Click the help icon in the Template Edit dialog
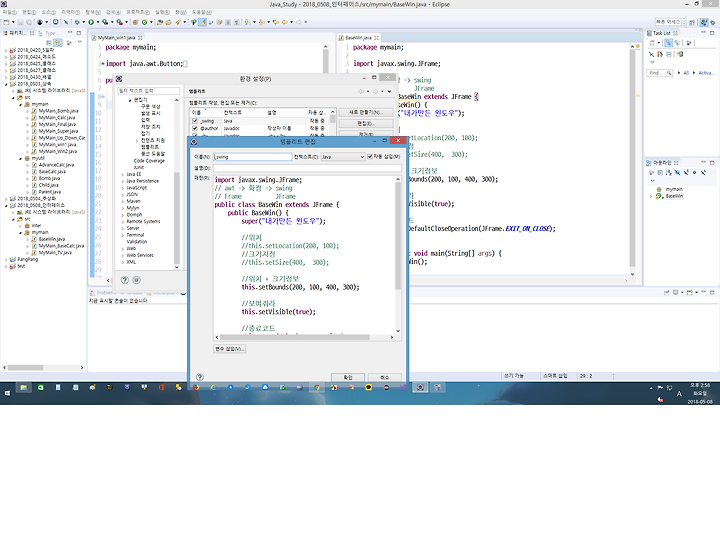 [x=200, y=377]
